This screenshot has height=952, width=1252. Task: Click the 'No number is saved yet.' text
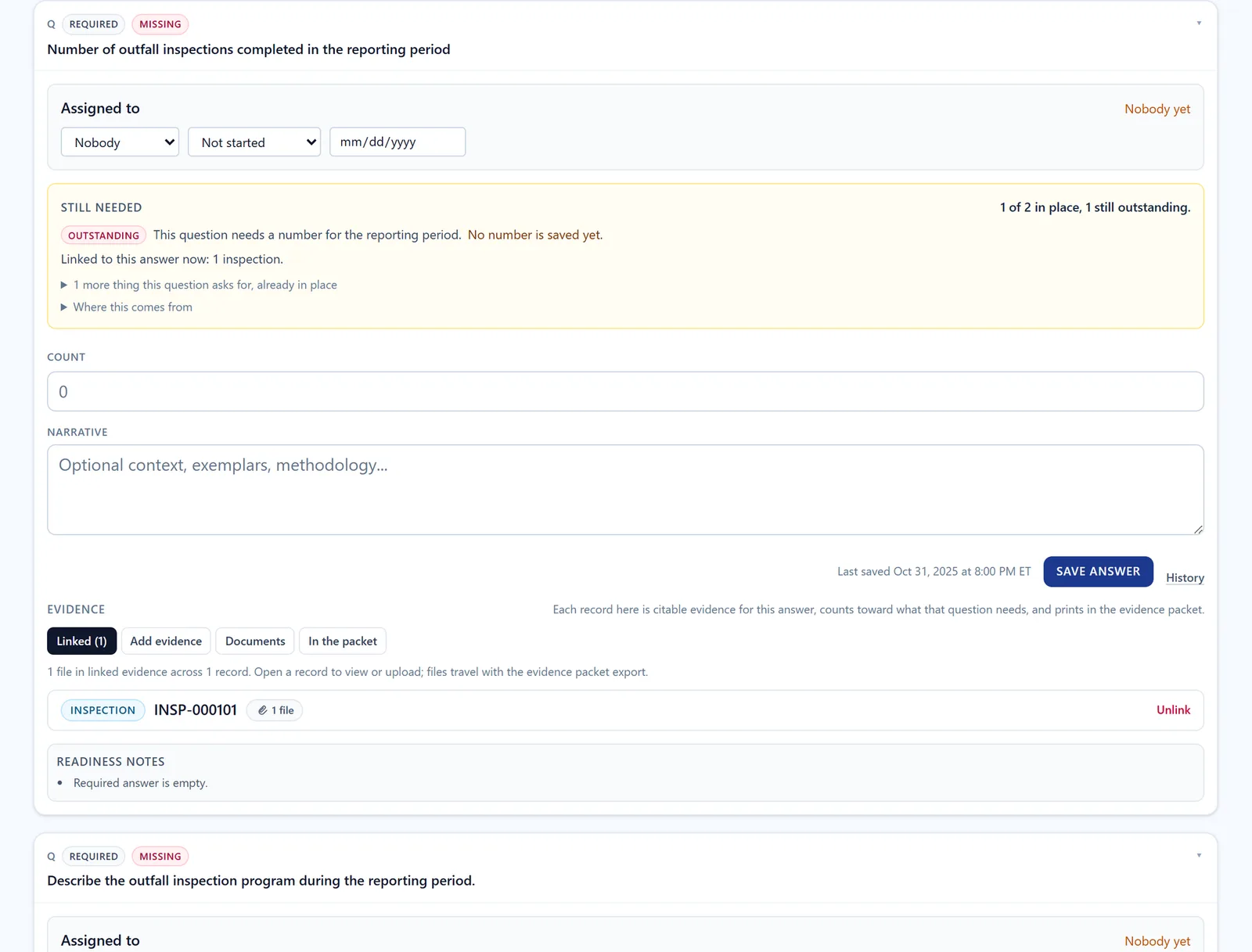pos(535,235)
